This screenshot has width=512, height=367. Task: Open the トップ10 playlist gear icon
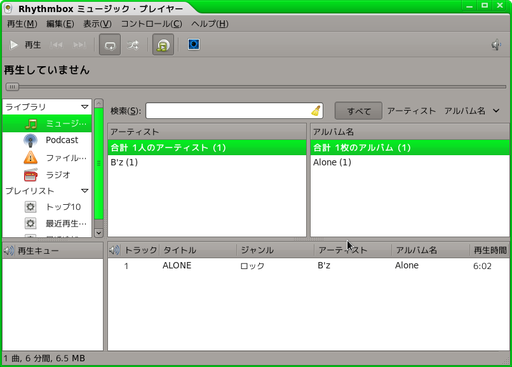[x=30, y=207]
